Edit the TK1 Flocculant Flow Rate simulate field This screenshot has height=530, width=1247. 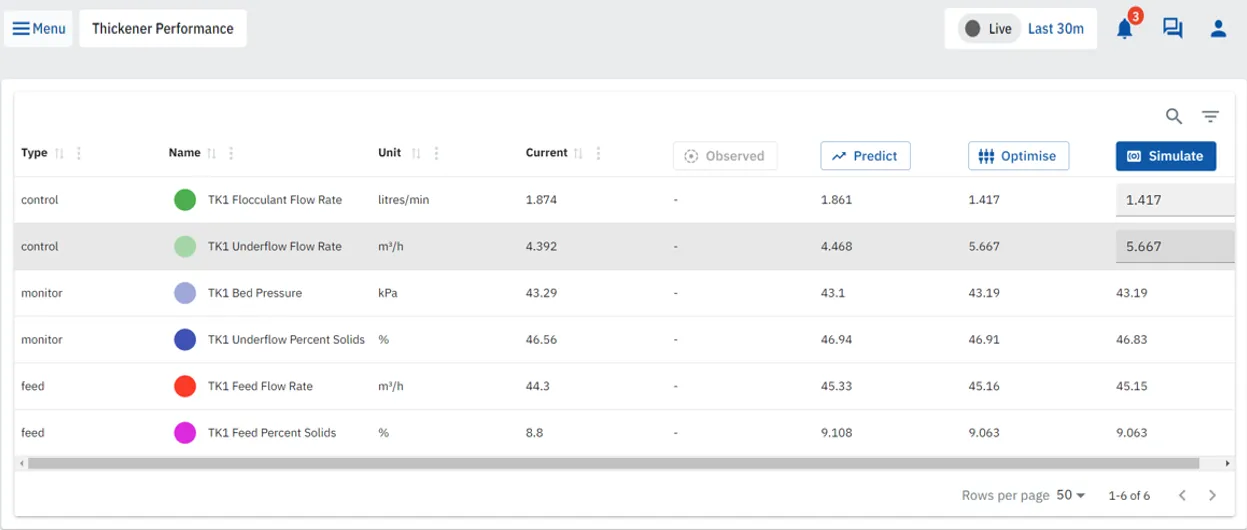1175,200
